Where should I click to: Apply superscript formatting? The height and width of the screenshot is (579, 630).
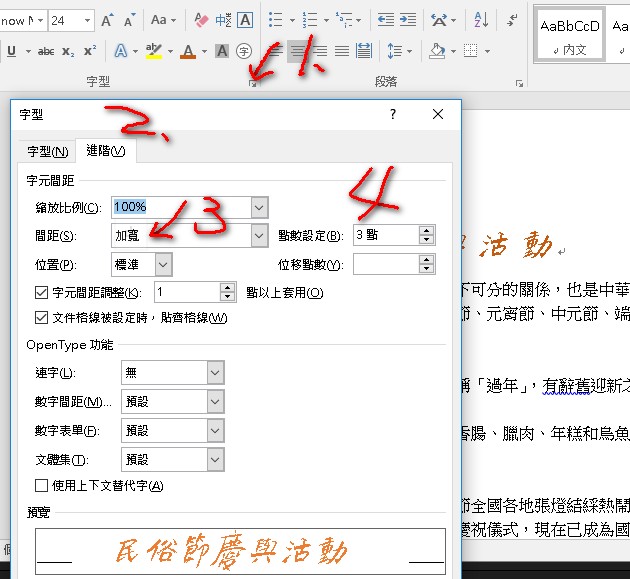[x=90, y=52]
